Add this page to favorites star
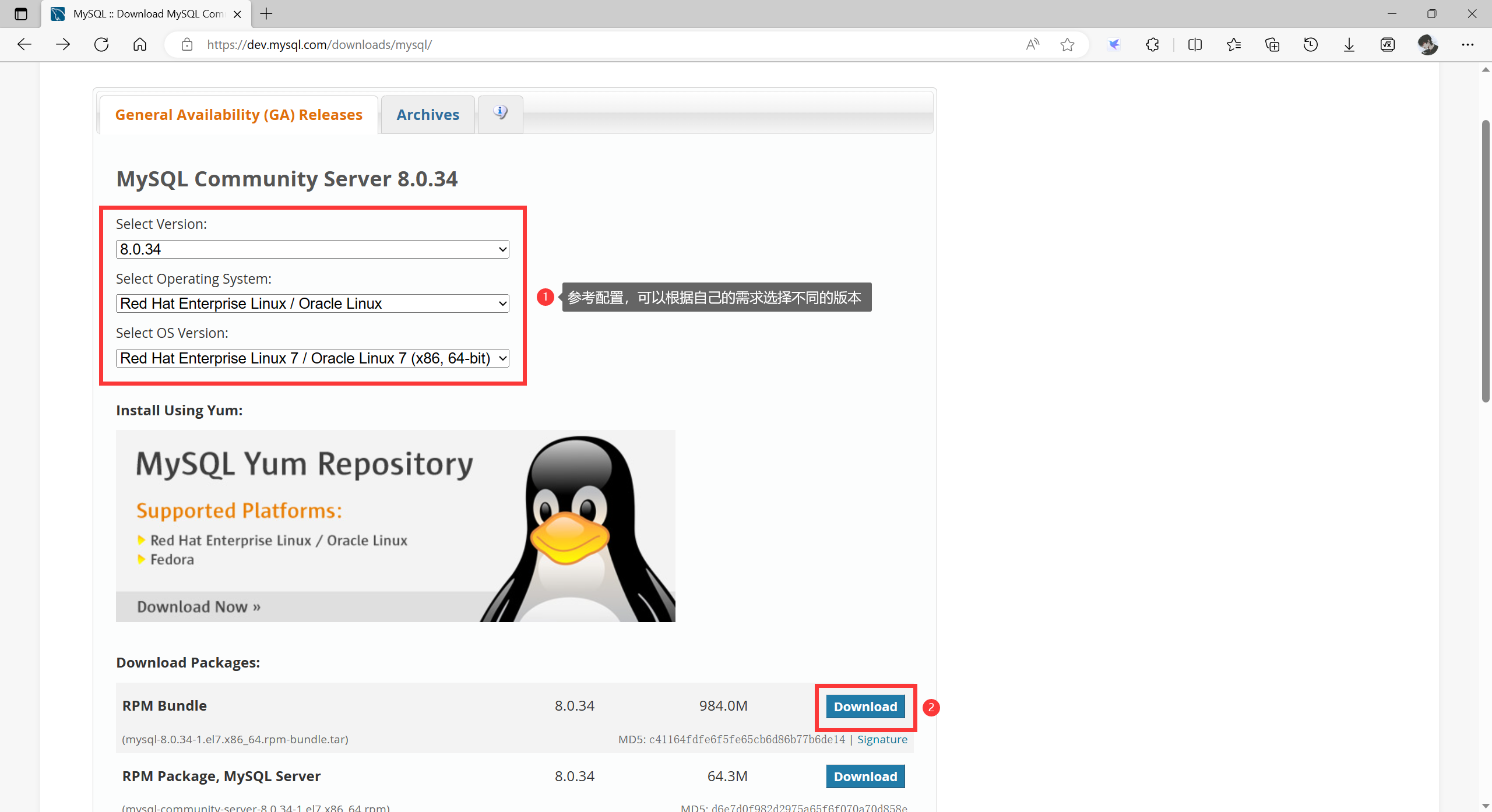 tap(1067, 44)
